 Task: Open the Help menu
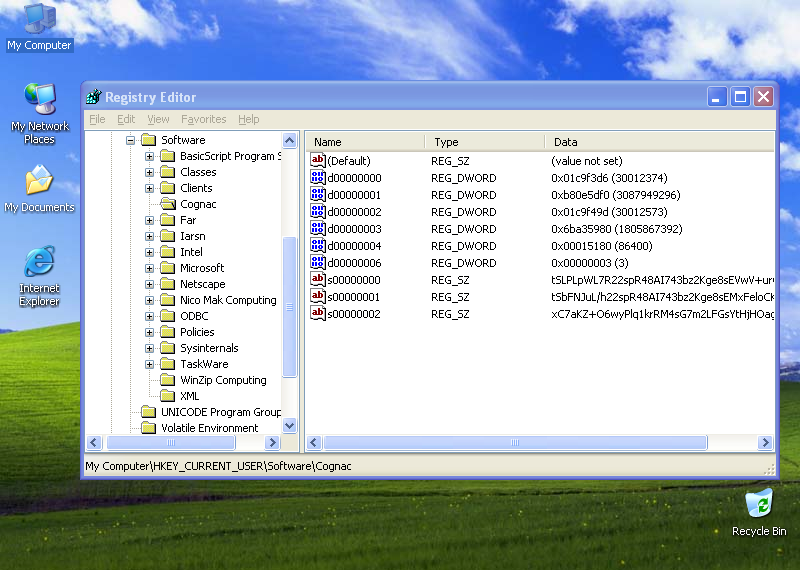[248, 119]
